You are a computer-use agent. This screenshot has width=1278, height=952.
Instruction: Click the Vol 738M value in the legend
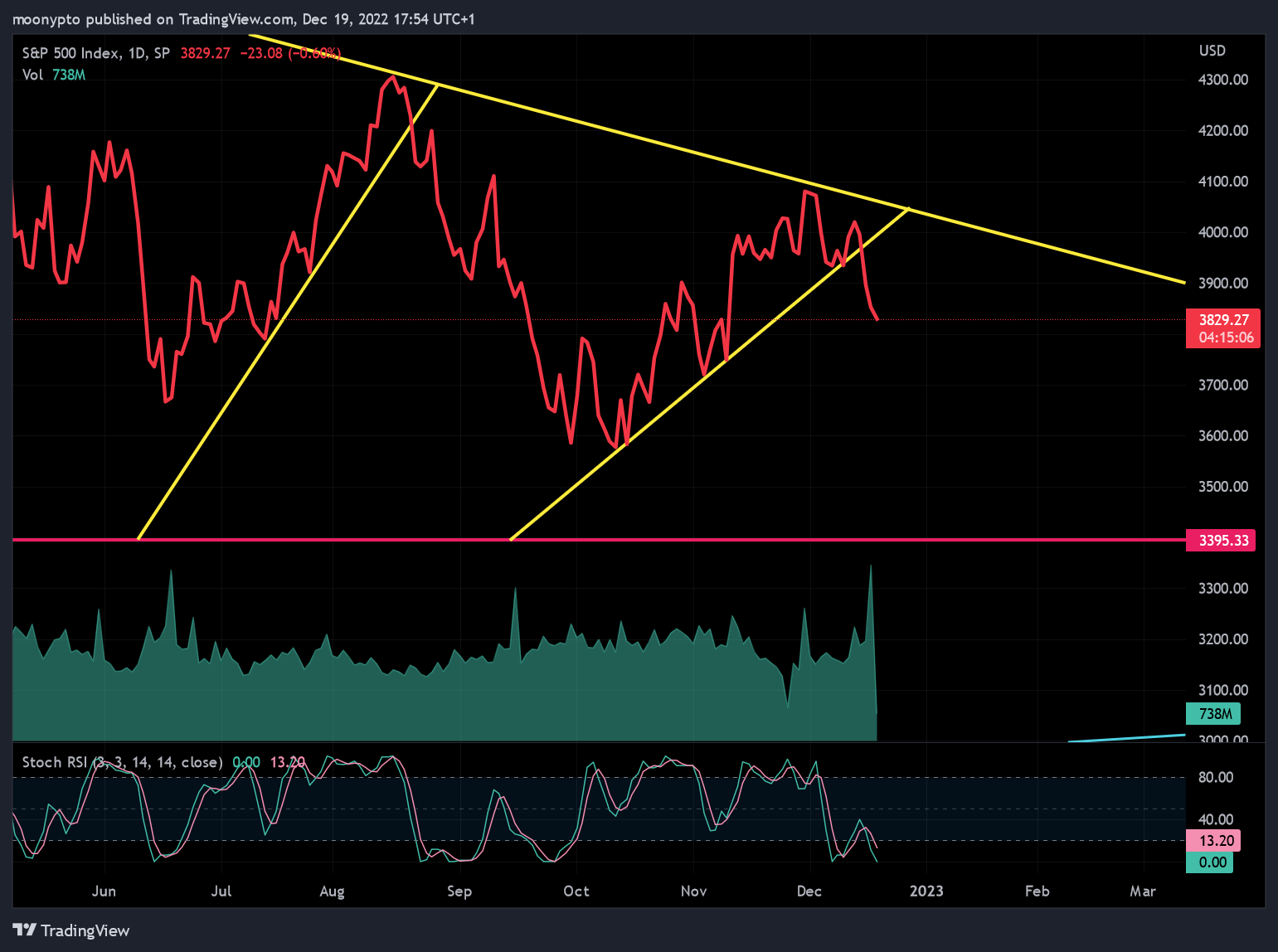(x=69, y=75)
